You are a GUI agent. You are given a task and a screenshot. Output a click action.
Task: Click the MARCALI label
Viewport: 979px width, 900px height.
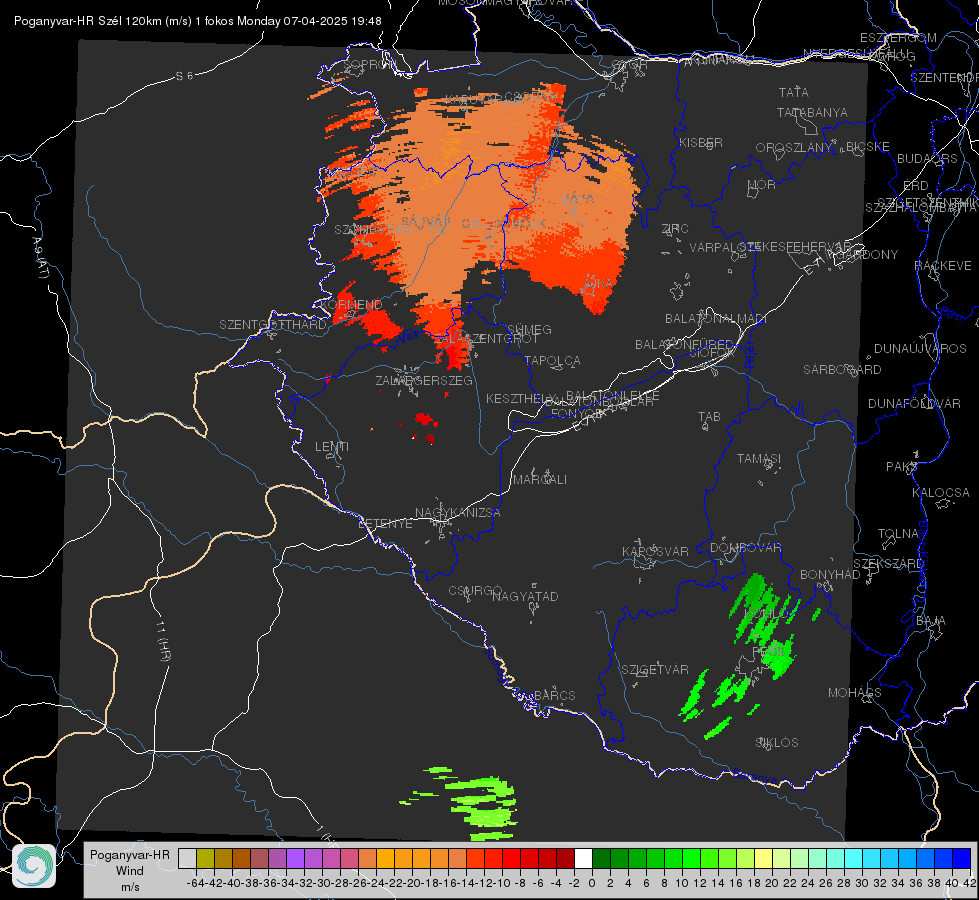540,480
